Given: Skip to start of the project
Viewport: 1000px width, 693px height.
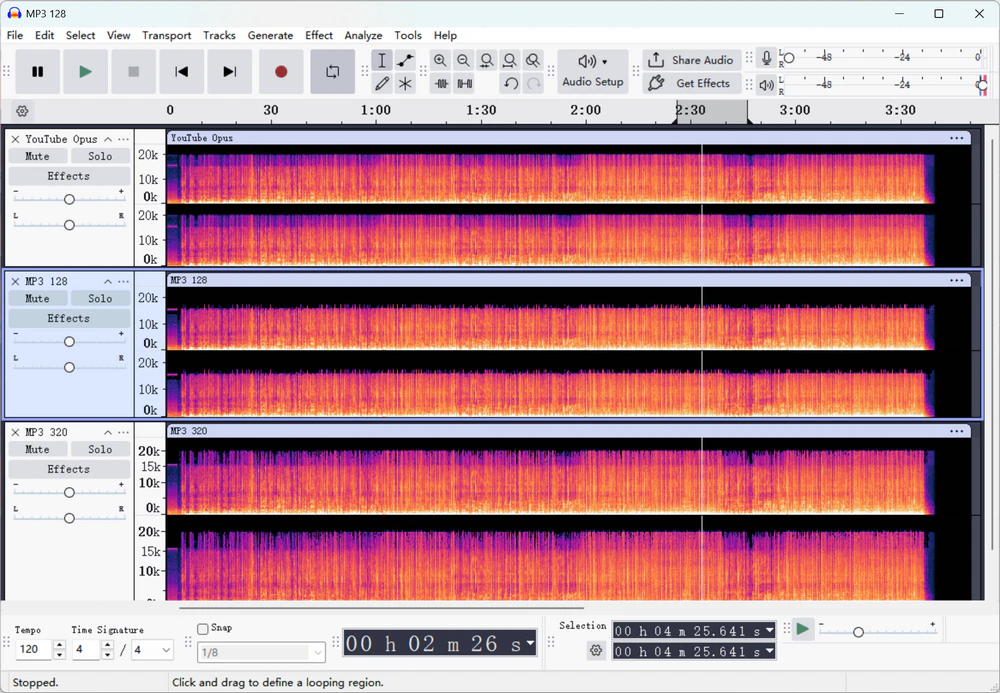Looking at the screenshot, I should click(x=181, y=71).
